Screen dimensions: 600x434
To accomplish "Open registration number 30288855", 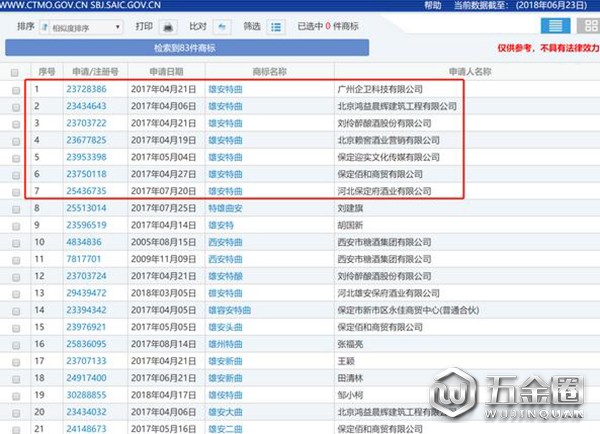I will coord(86,395).
